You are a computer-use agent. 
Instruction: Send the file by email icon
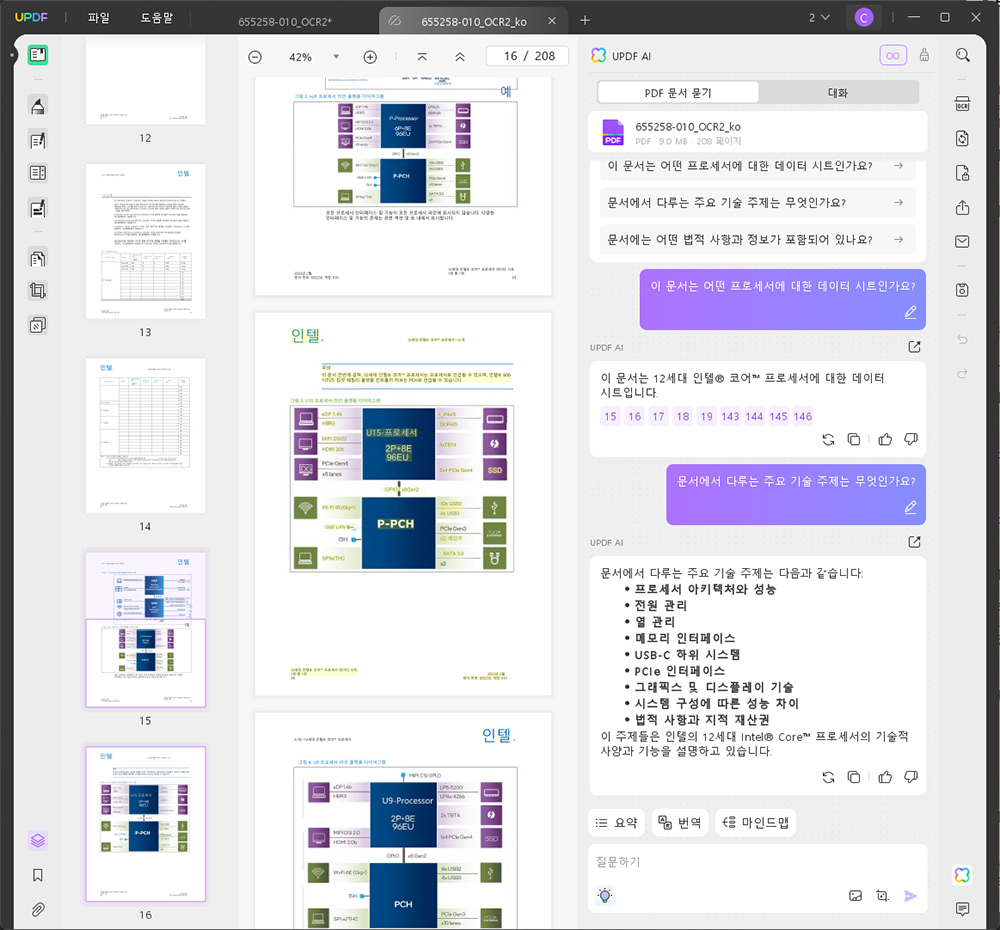pos(962,241)
